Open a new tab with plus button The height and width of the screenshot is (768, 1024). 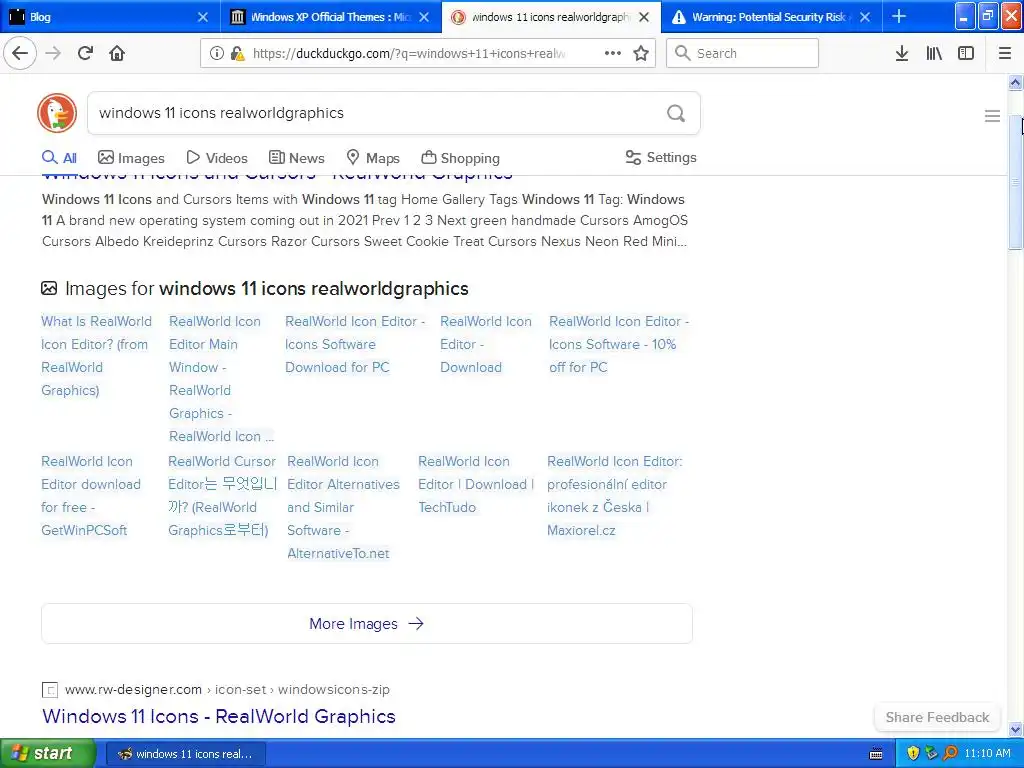coord(899,16)
